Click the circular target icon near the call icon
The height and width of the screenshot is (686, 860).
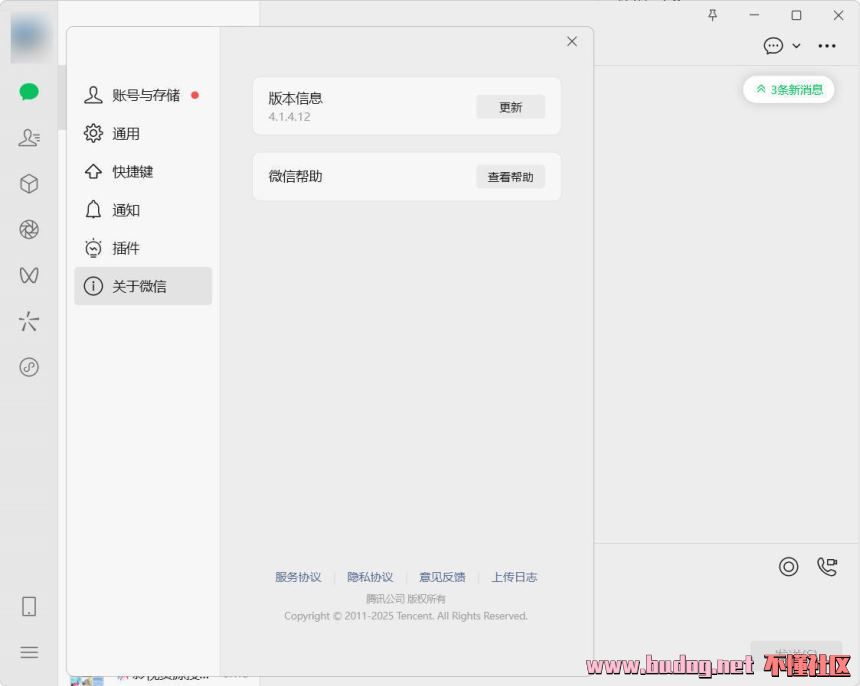(788, 566)
